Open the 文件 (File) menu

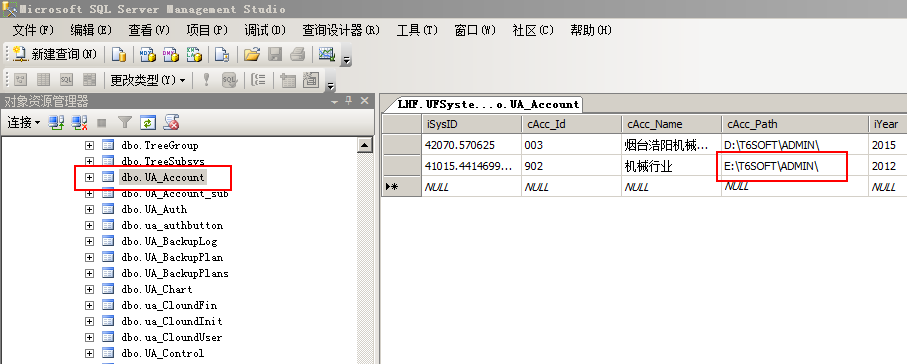[33, 30]
